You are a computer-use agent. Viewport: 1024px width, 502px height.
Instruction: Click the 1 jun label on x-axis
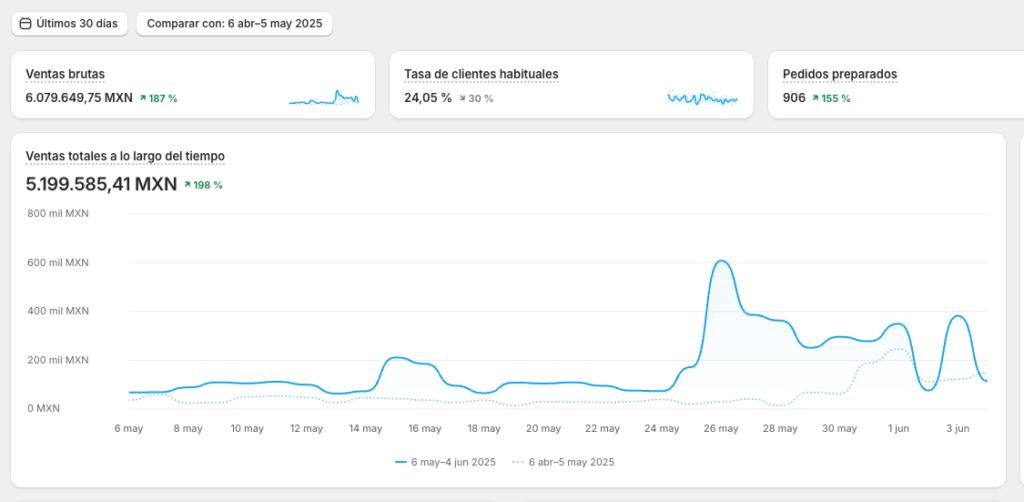click(897, 428)
